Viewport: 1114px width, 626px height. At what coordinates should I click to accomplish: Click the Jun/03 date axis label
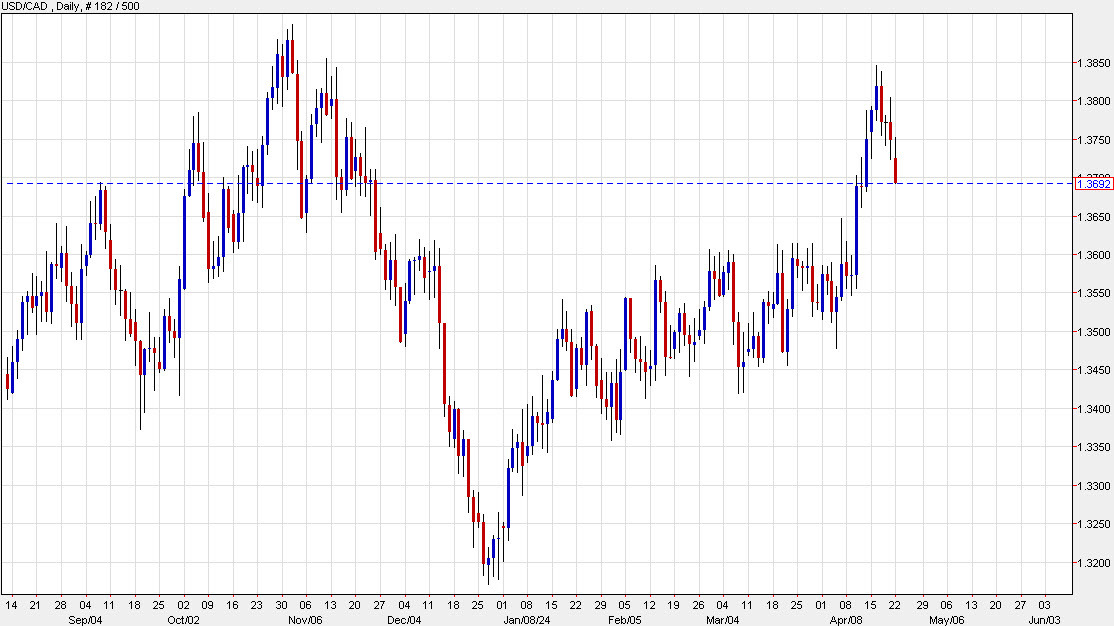click(x=1045, y=619)
